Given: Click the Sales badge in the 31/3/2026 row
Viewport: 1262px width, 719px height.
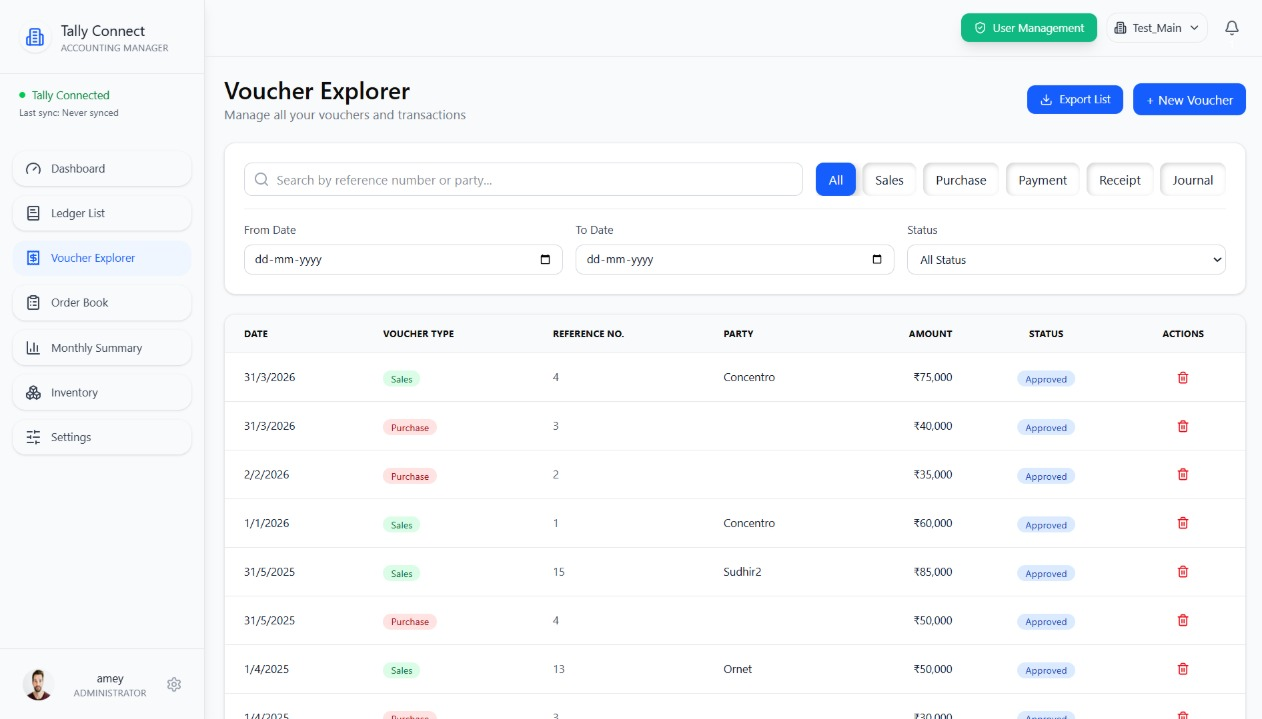Looking at the screenshot, I should [x=401, y=379].
